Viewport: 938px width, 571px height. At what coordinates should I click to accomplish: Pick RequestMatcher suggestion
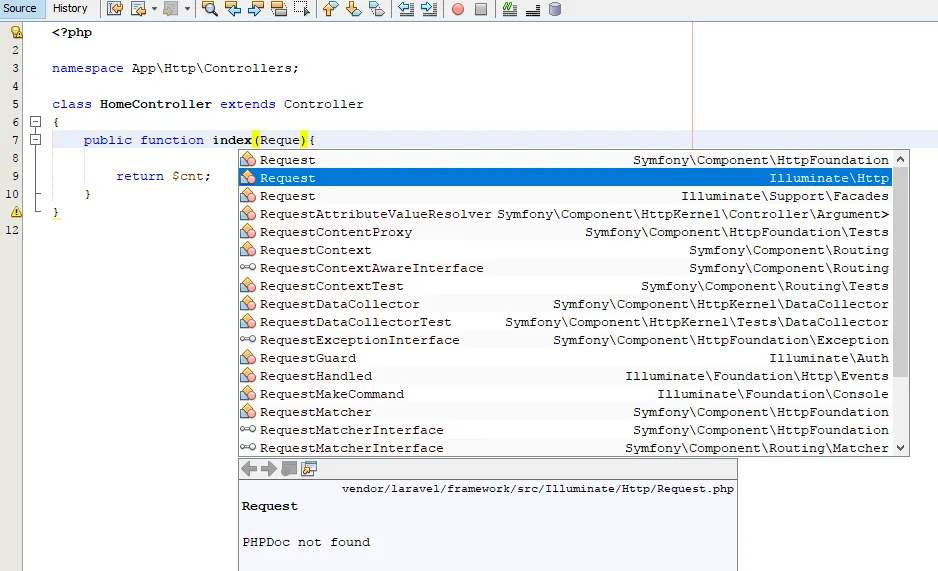[565, 411]
